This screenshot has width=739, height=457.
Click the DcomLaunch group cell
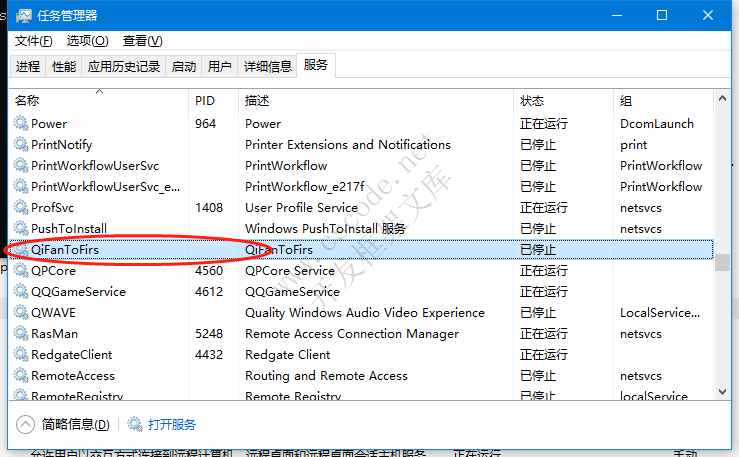tap(657, 124)
